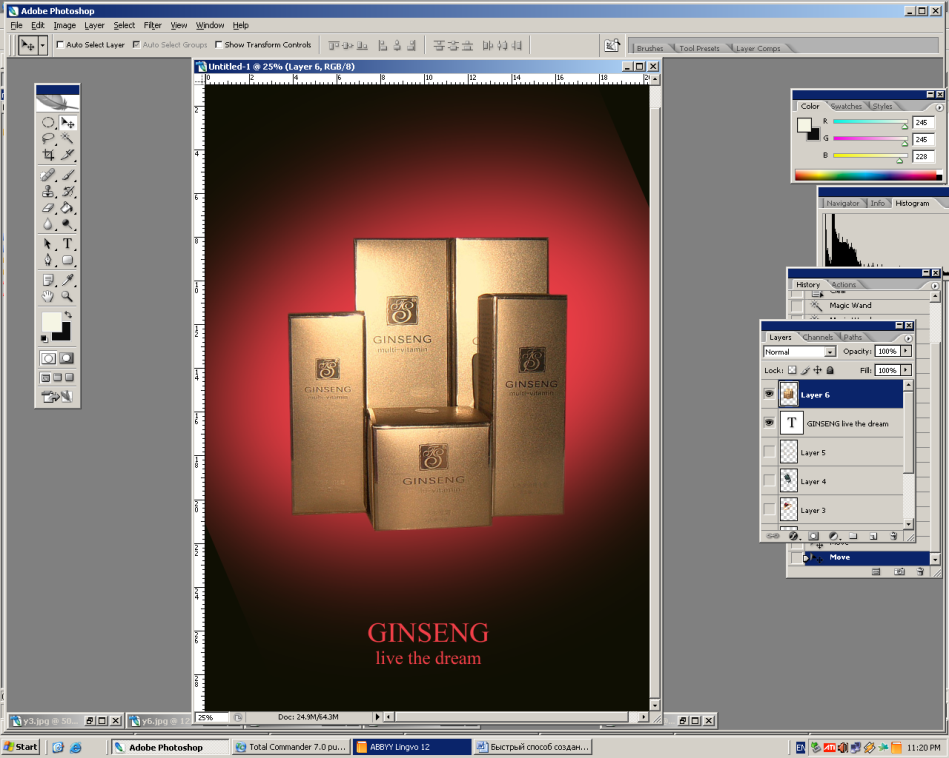The height and width of the screenshot is (758, 949).
Task: Show Layer 4 visibility box
Action: point(769,481)
